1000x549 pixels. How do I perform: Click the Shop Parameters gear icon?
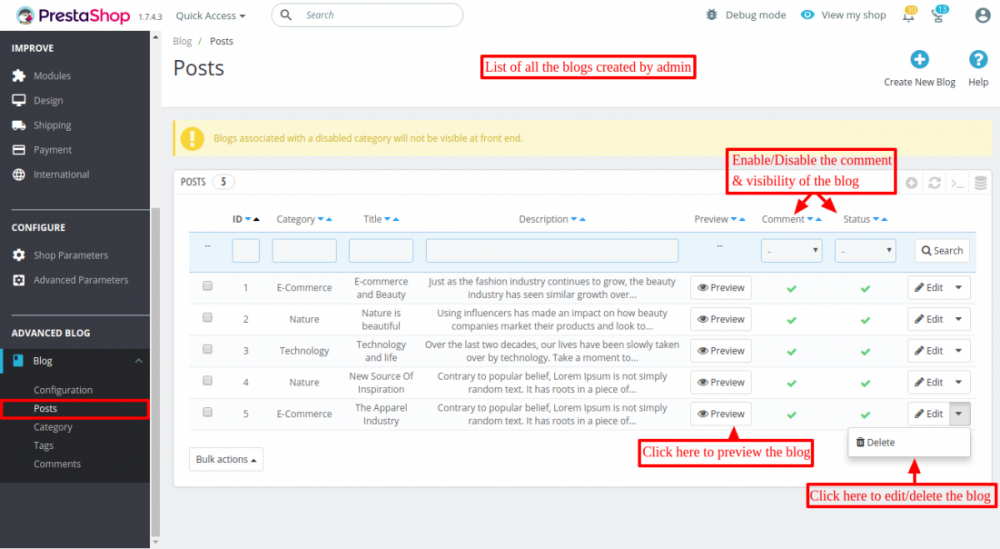tap(19, 255)
